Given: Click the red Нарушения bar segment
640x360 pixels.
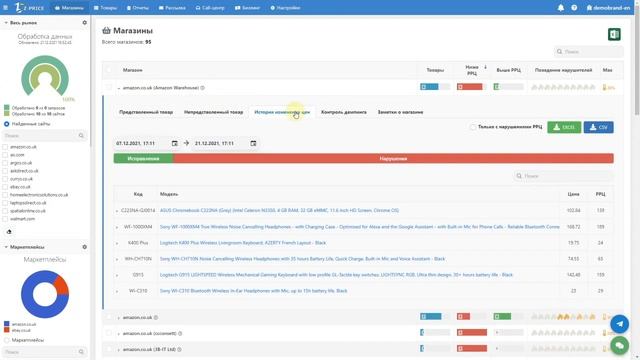Looking at the screenshot, I should click(x=393, y=158).
